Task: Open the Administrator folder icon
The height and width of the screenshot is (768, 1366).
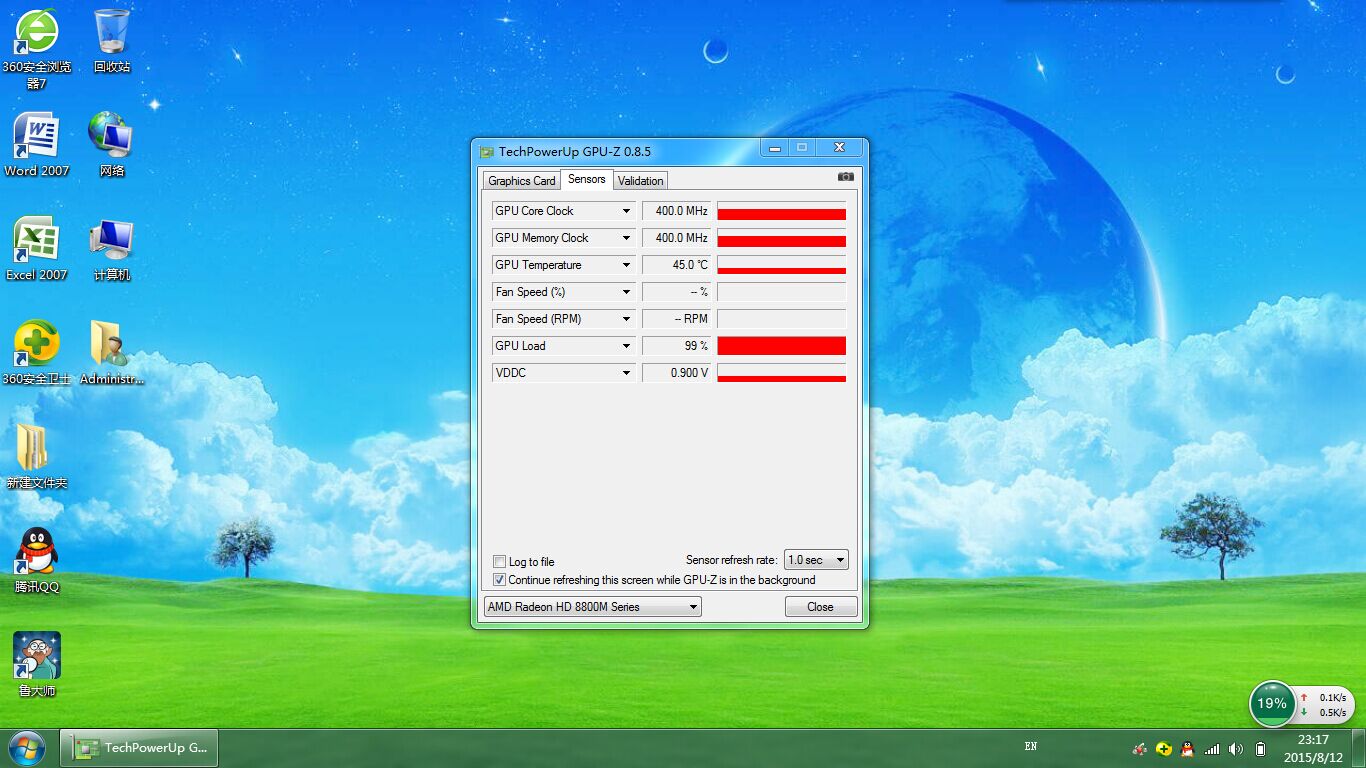Action: click(111, 354)
